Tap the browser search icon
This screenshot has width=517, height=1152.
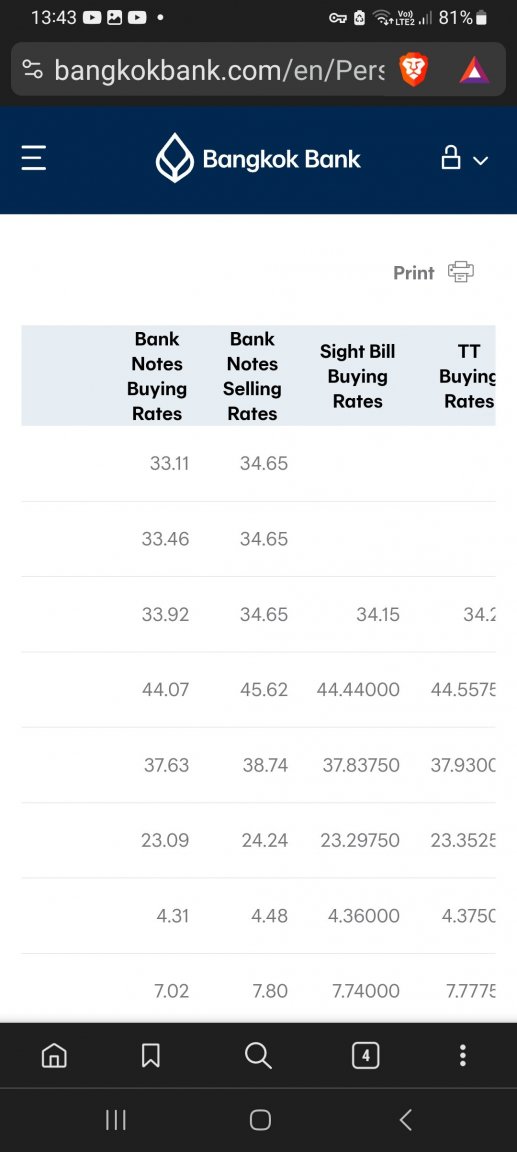pyautogui.click(x=258, y=1056)
